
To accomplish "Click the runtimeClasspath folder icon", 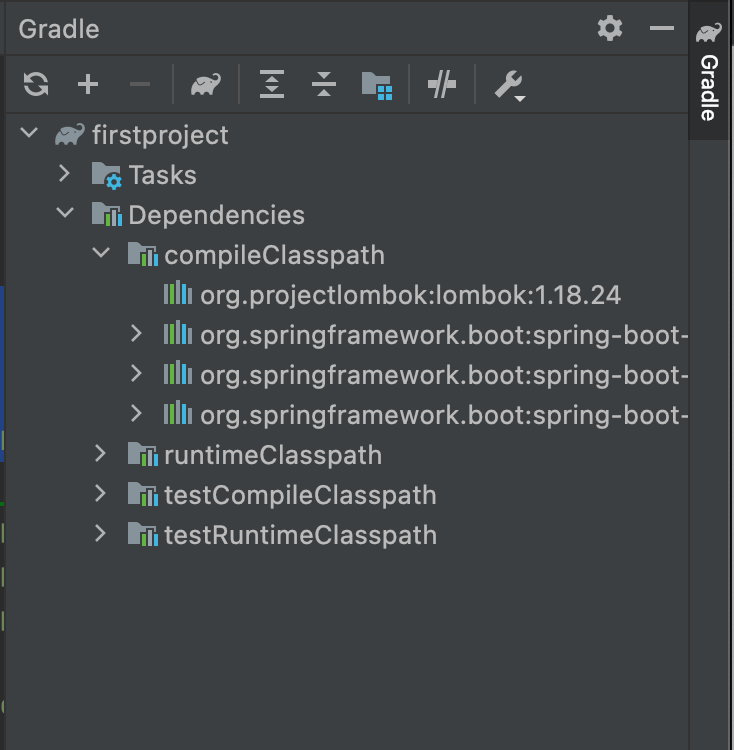I will [143, 454].
